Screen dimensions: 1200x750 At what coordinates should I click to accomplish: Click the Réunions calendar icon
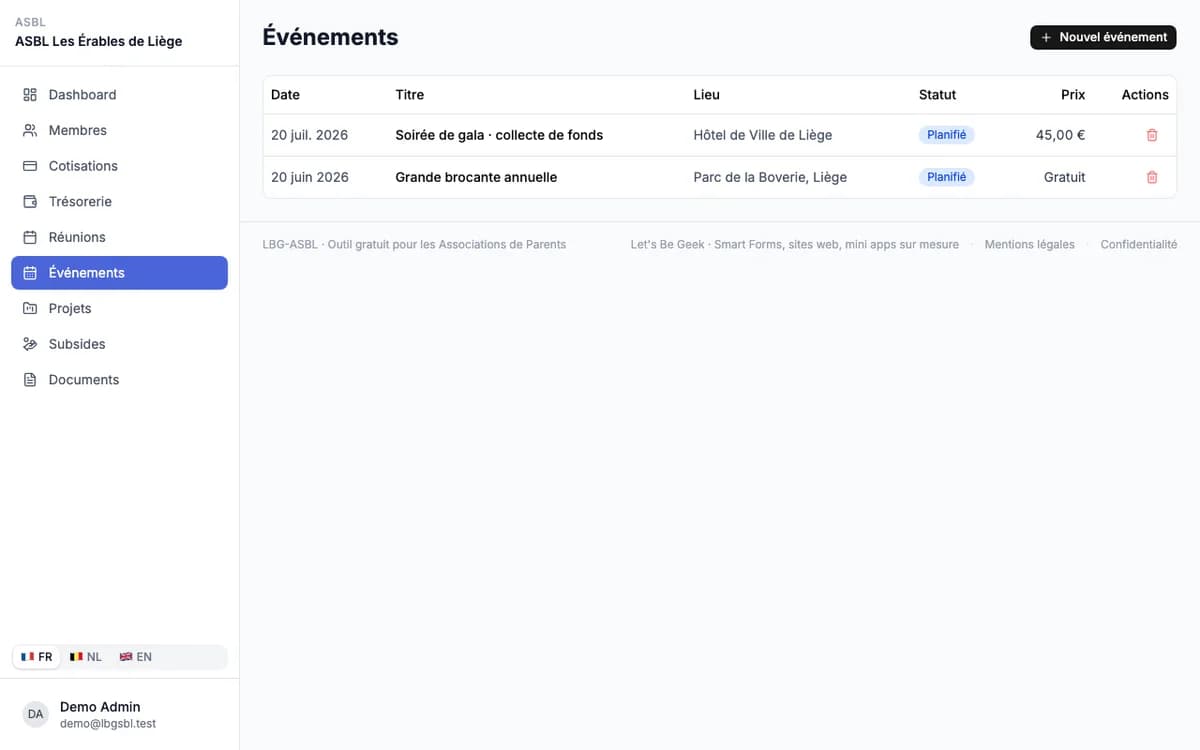coord(30,237)
